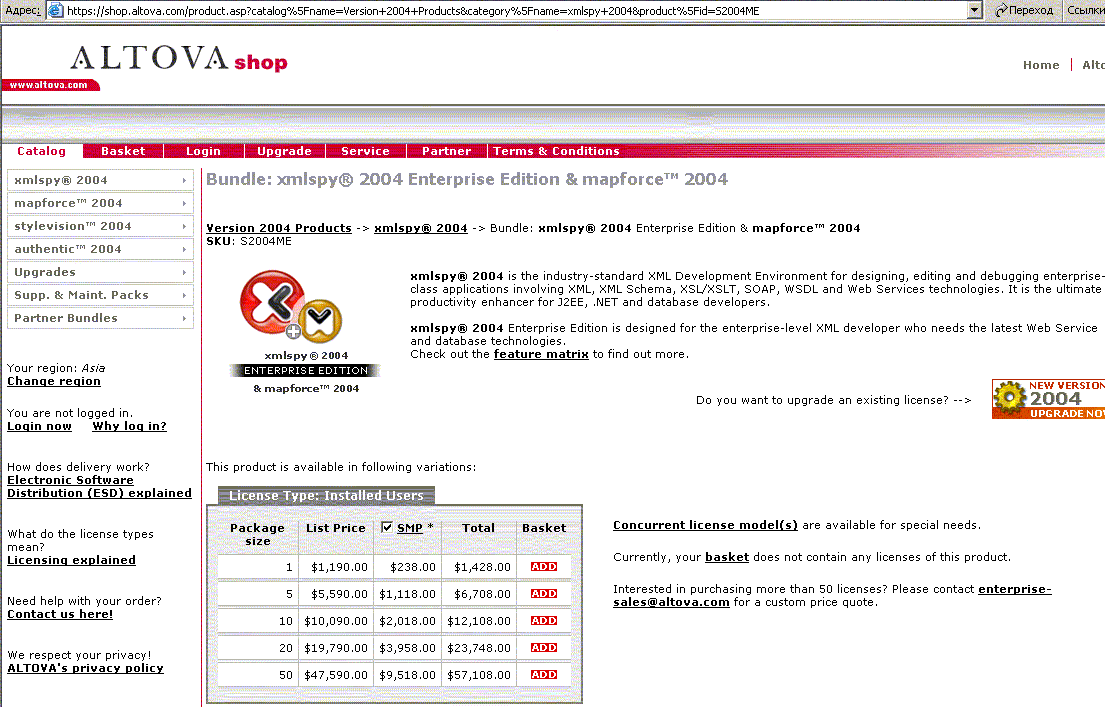
Task: Expand the stylevision 2004 sidebar menu arrow
Action: [184, 226]
